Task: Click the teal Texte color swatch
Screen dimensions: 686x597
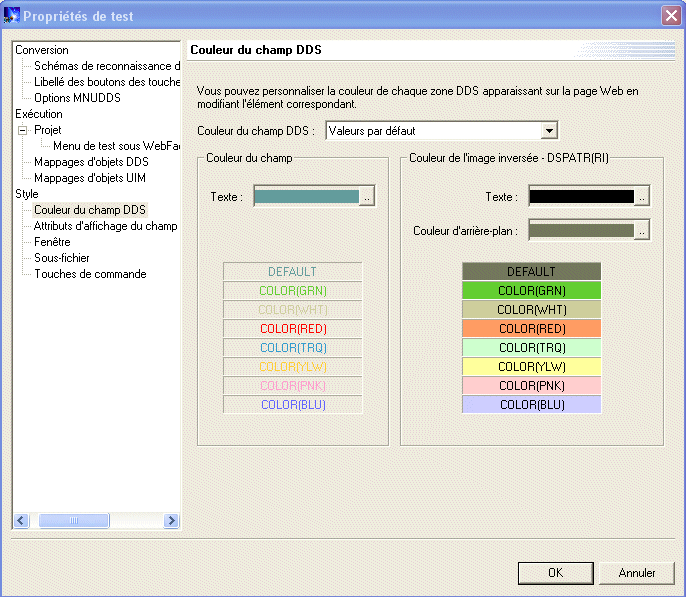Action: (x=307, y=196)
